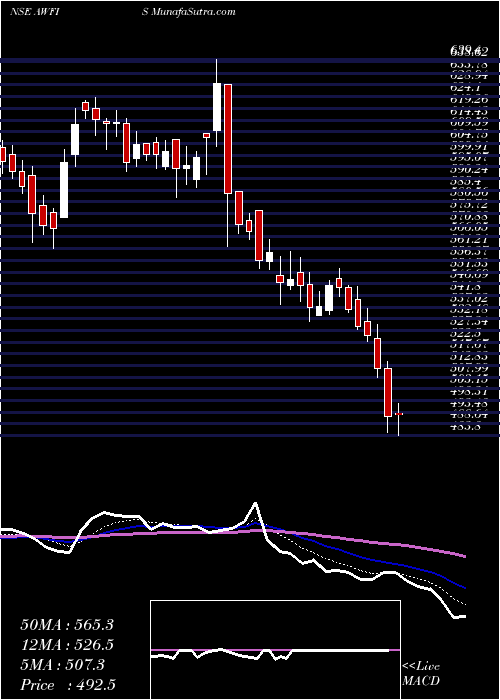Open the MACD inset chart panel
This screenshot has width=500, height=700.
pyautogui.click(x=275, y=650)
